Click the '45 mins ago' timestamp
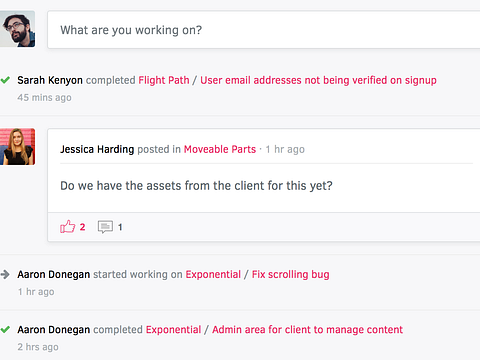Image resolution: width=480 pixels, height=360 pixels. pos(44,98)
